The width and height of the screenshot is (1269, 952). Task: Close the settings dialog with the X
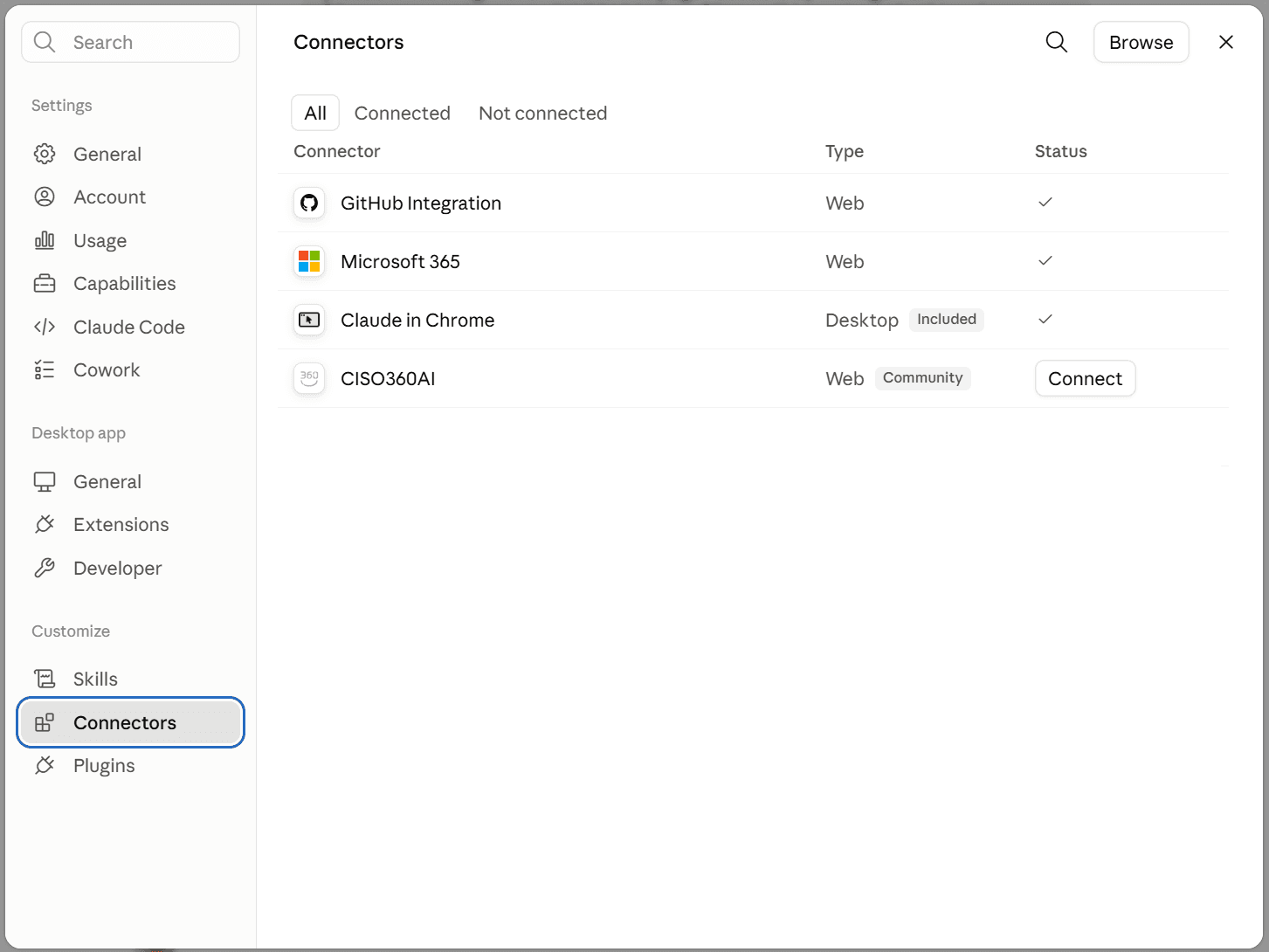pos(1225,42)
